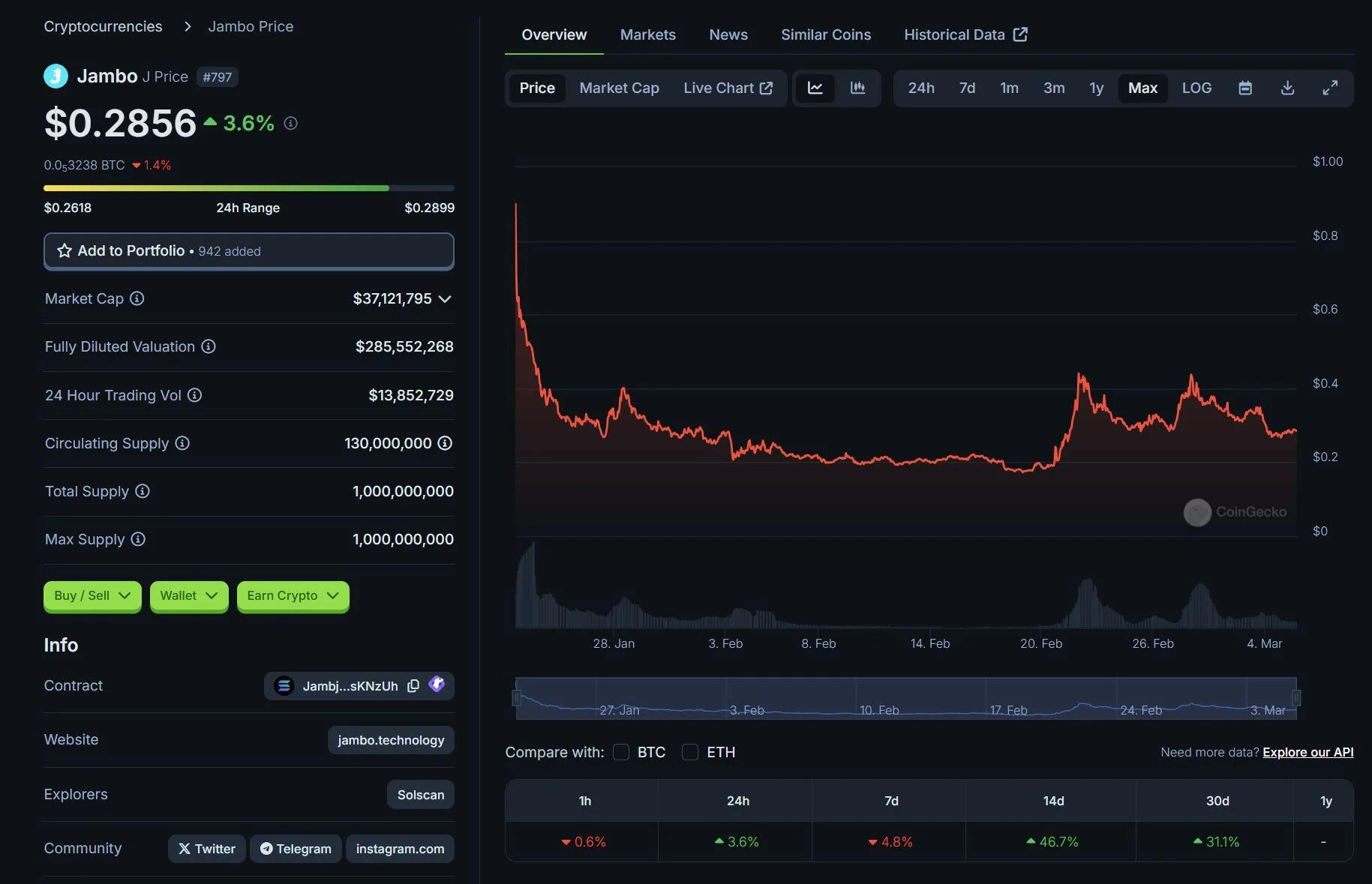The height and width of the screenshot is (884, 1372).
Task: Select the candlestick chart icon
Action: (858, 88)
